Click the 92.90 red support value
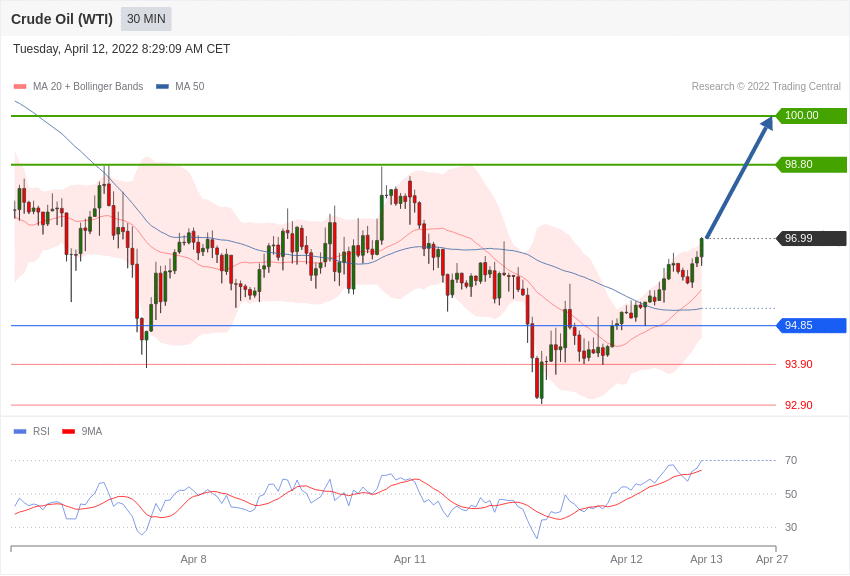The width and height of the screenshot is (850, 576). click(x=799, y=405)
